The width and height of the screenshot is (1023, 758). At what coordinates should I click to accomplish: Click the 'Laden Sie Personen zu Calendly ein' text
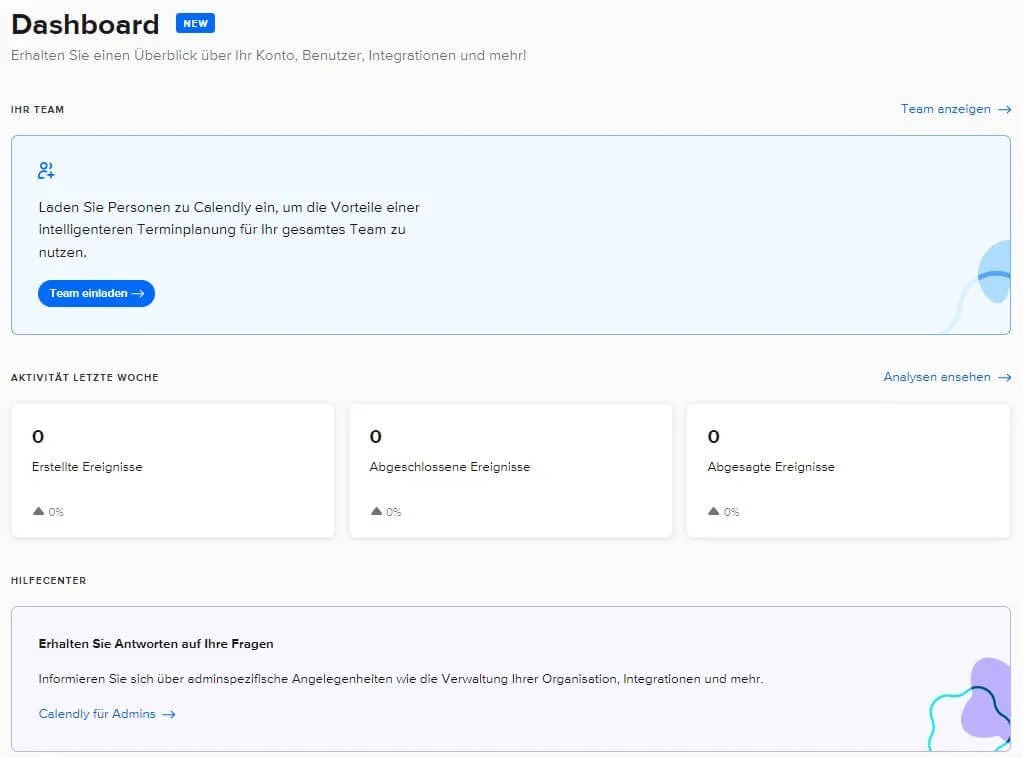pos(229,230)
